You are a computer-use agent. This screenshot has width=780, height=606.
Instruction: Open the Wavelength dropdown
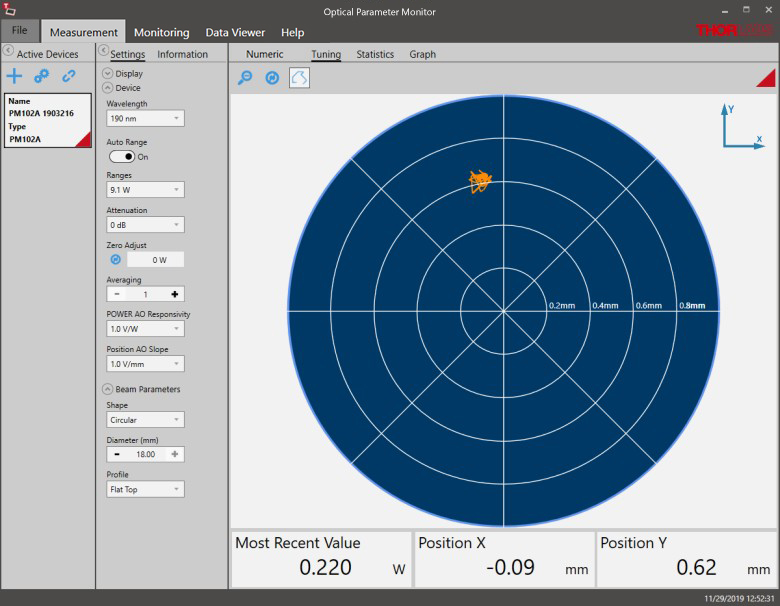click(145, 118)
